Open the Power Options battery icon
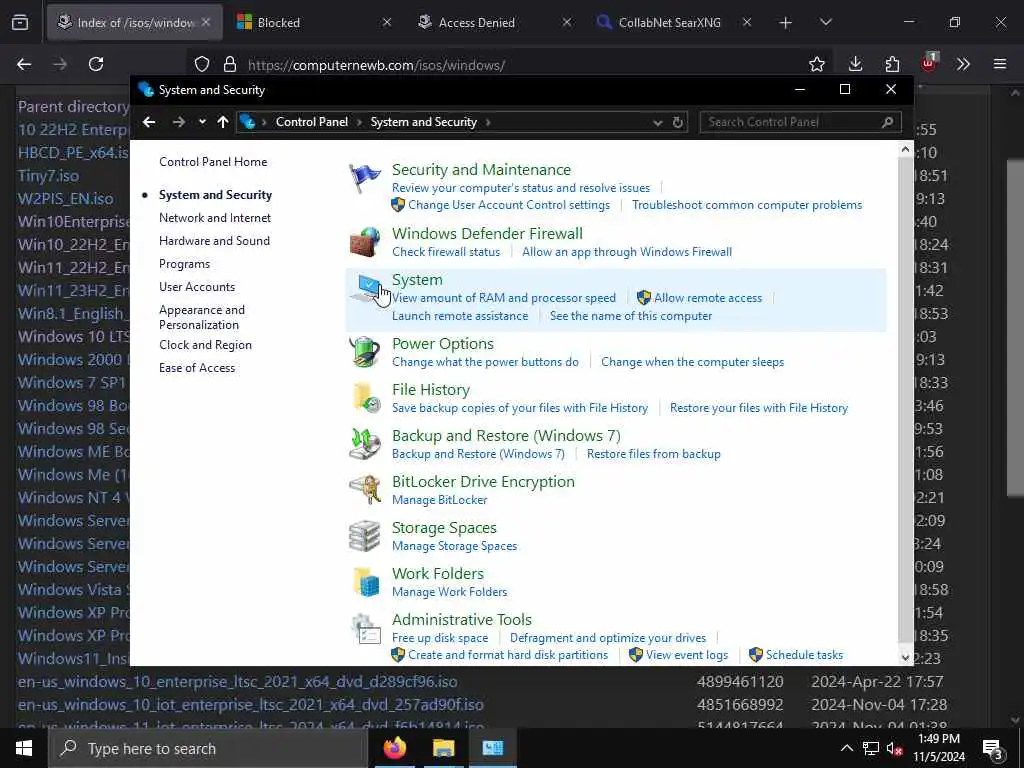 point(364,351)
